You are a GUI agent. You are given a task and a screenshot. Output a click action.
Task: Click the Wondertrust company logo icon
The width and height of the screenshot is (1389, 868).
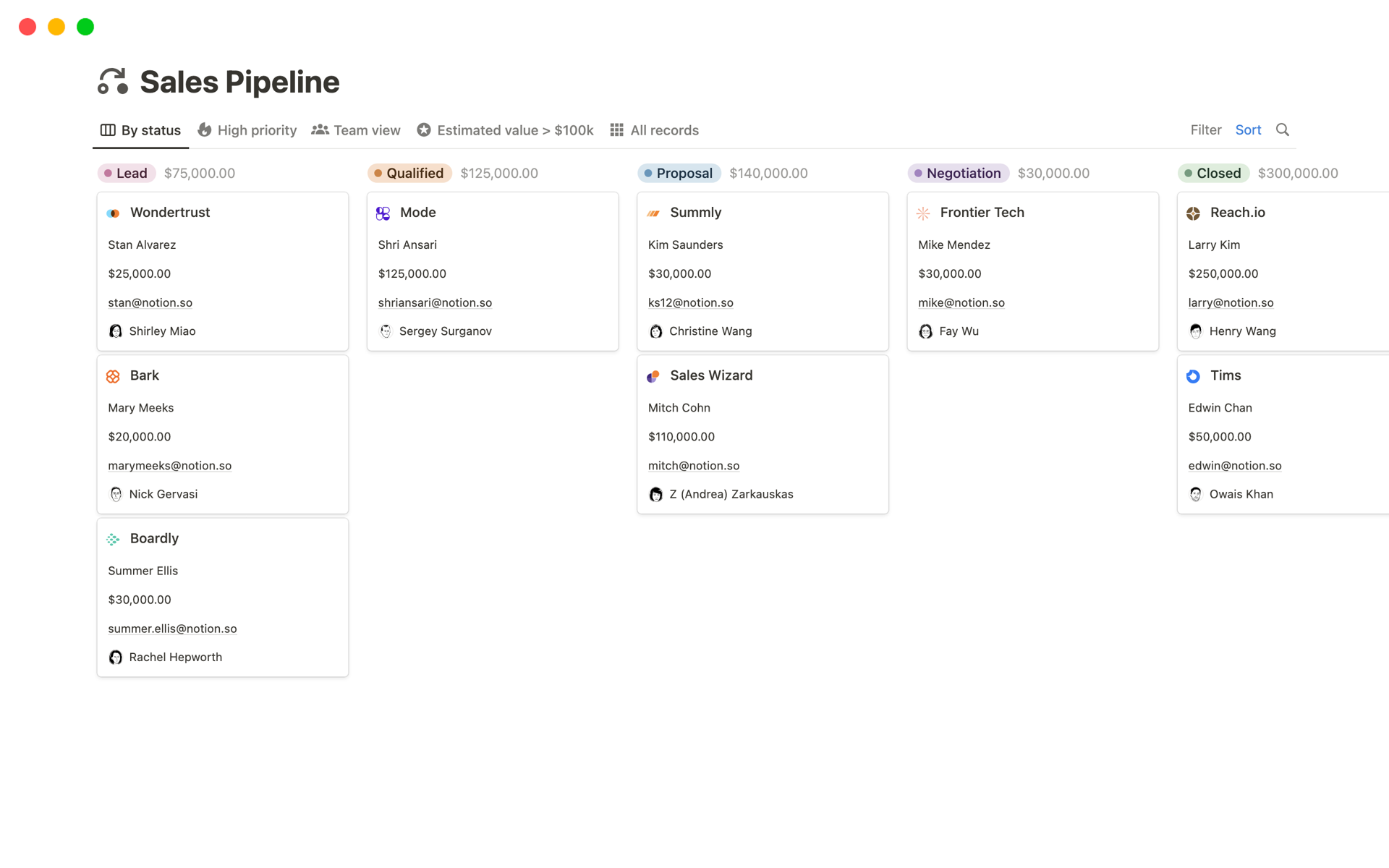coord(114,213)
